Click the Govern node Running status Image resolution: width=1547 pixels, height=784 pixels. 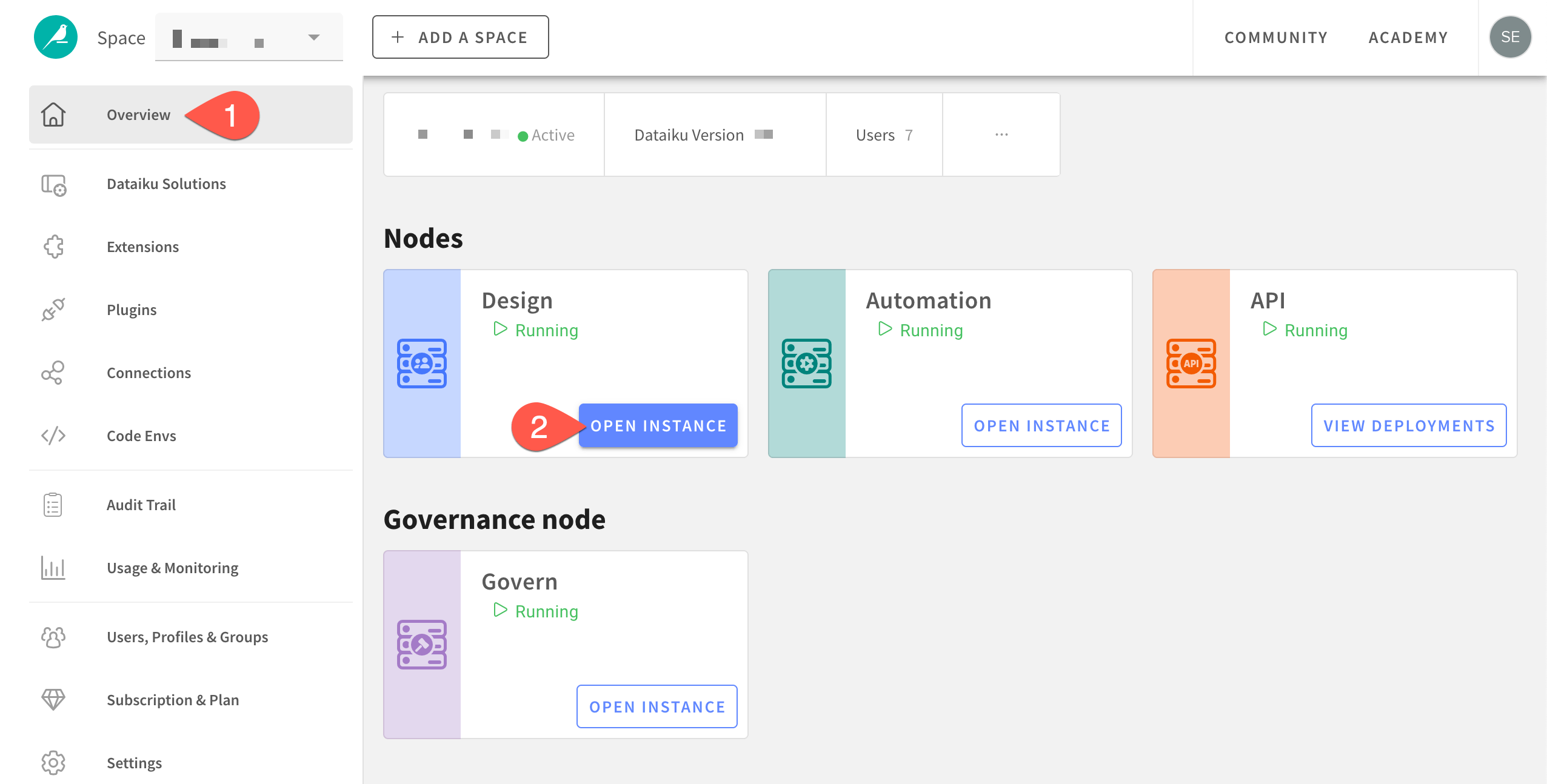(x=536, y=611)
